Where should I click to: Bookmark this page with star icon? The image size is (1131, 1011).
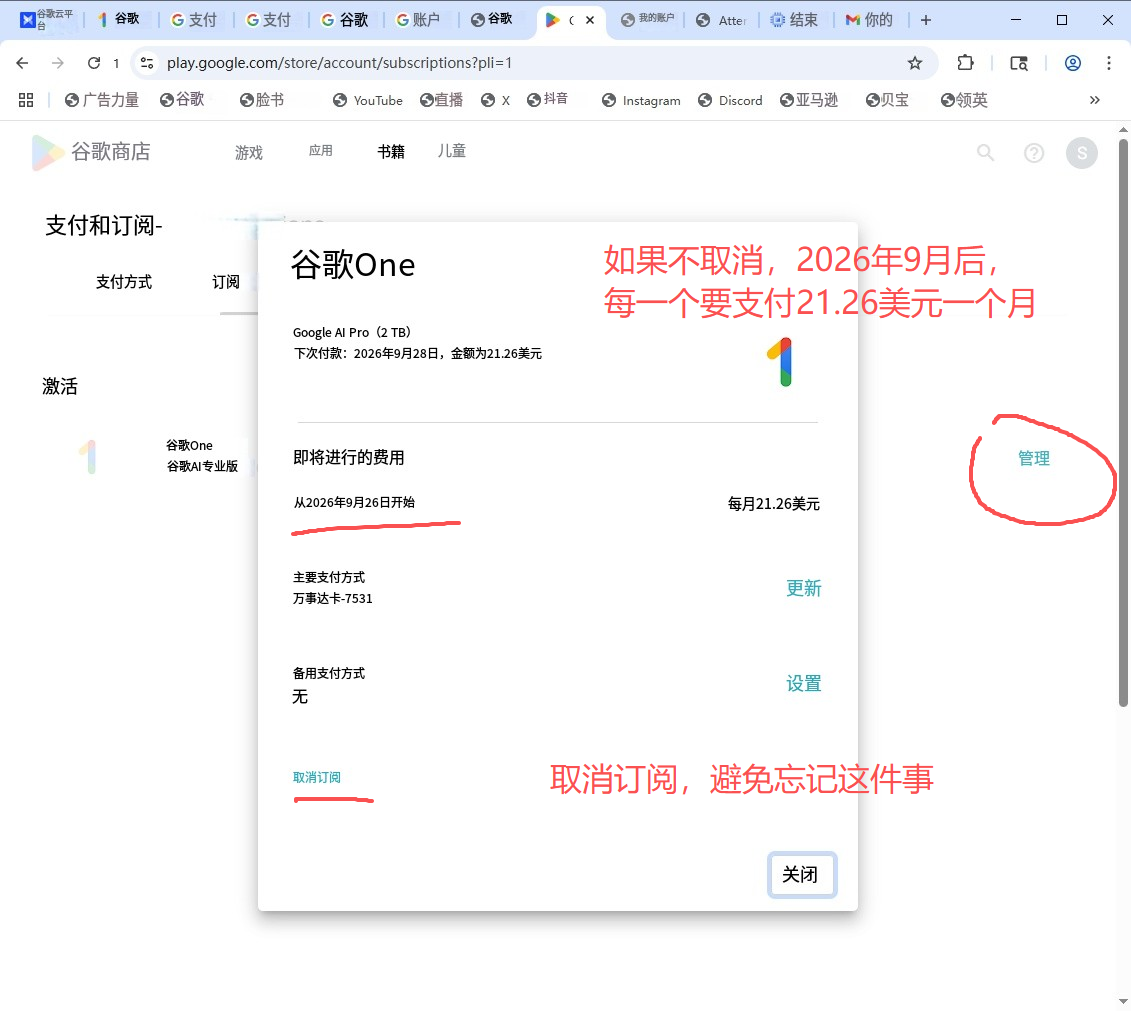914,63
